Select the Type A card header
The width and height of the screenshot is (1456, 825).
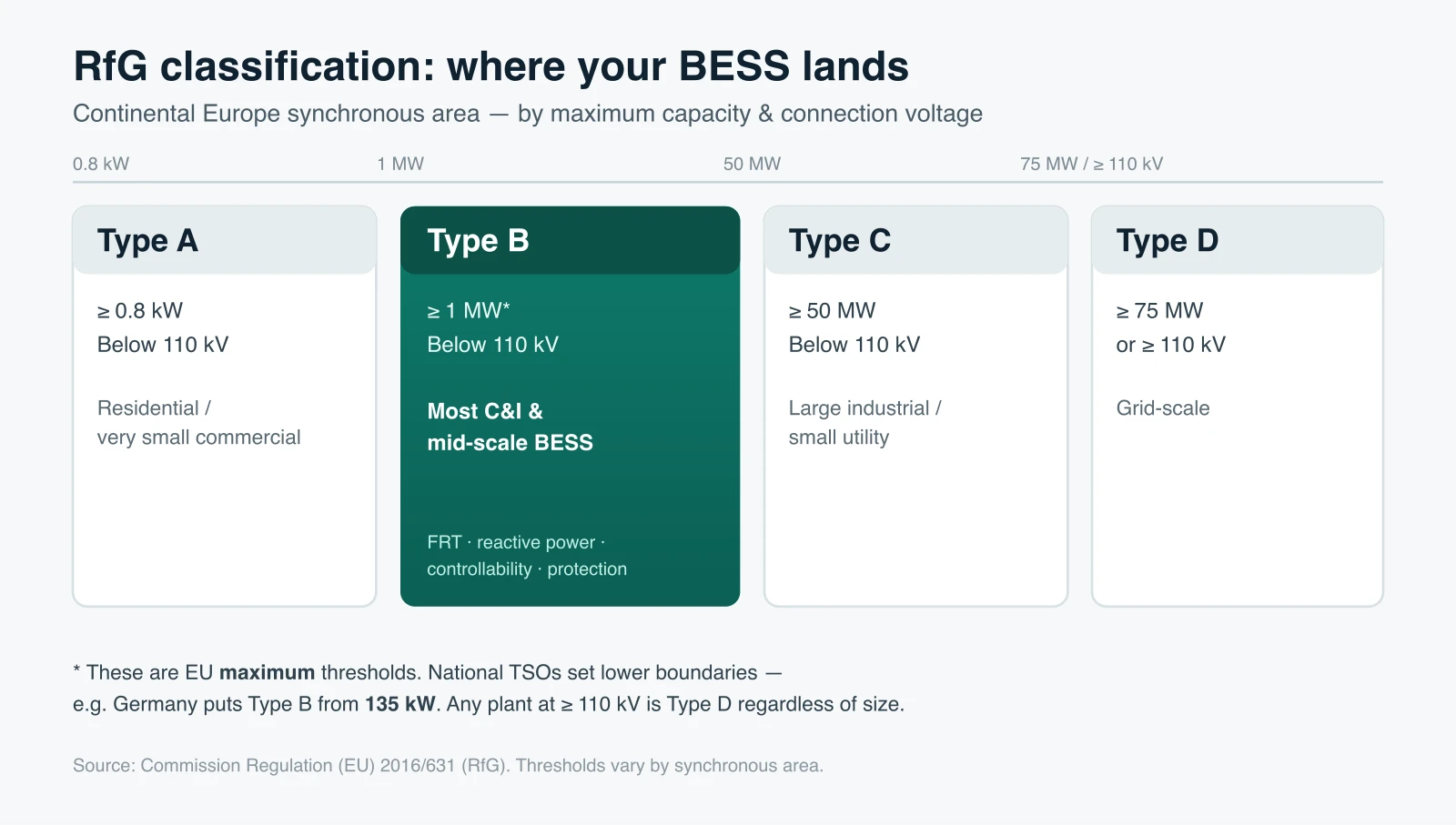pyautogui.click(x=225, y=240)
